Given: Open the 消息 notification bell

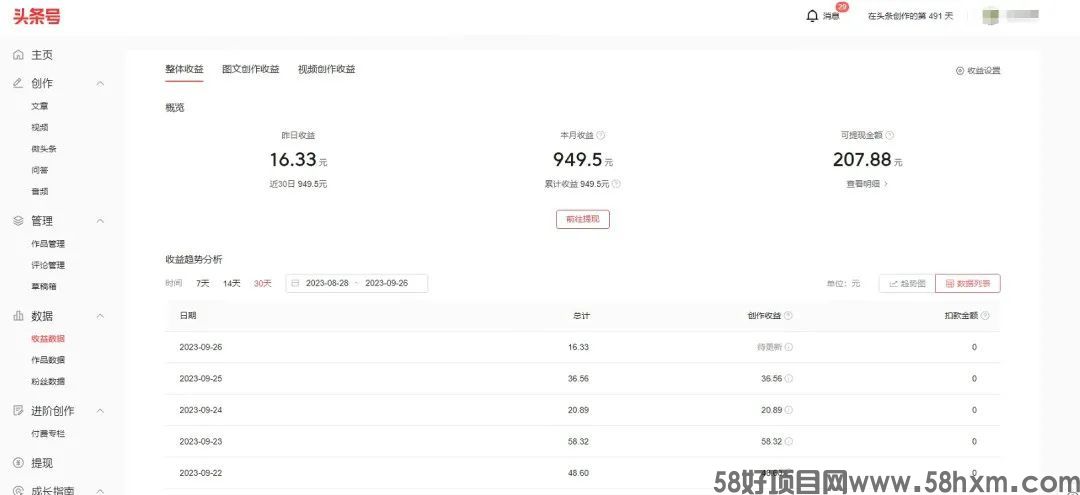Looking at the screenshot, I should [812, 16].
